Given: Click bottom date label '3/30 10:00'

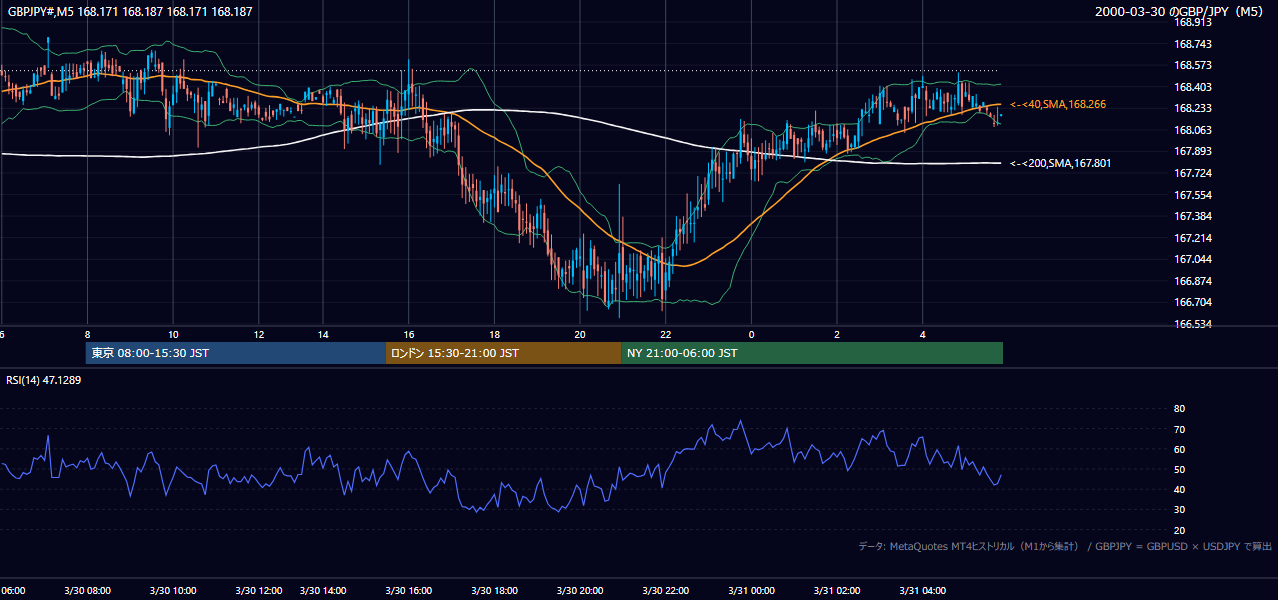Looking at the screenshot, I should point(173,591).
